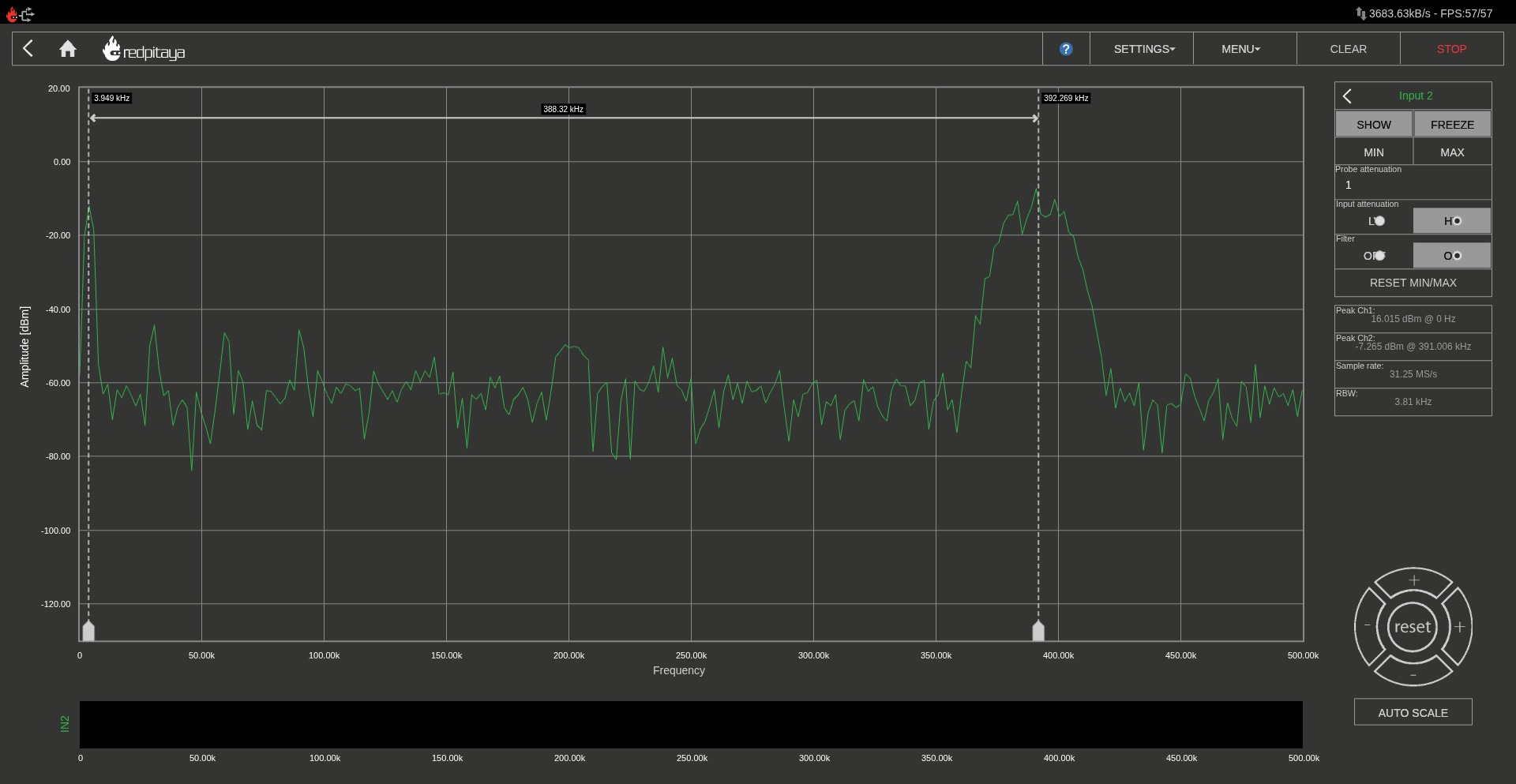Turn the Filter OFF
Viewport: 1516px width, 784px height.
click(1373, 255)
